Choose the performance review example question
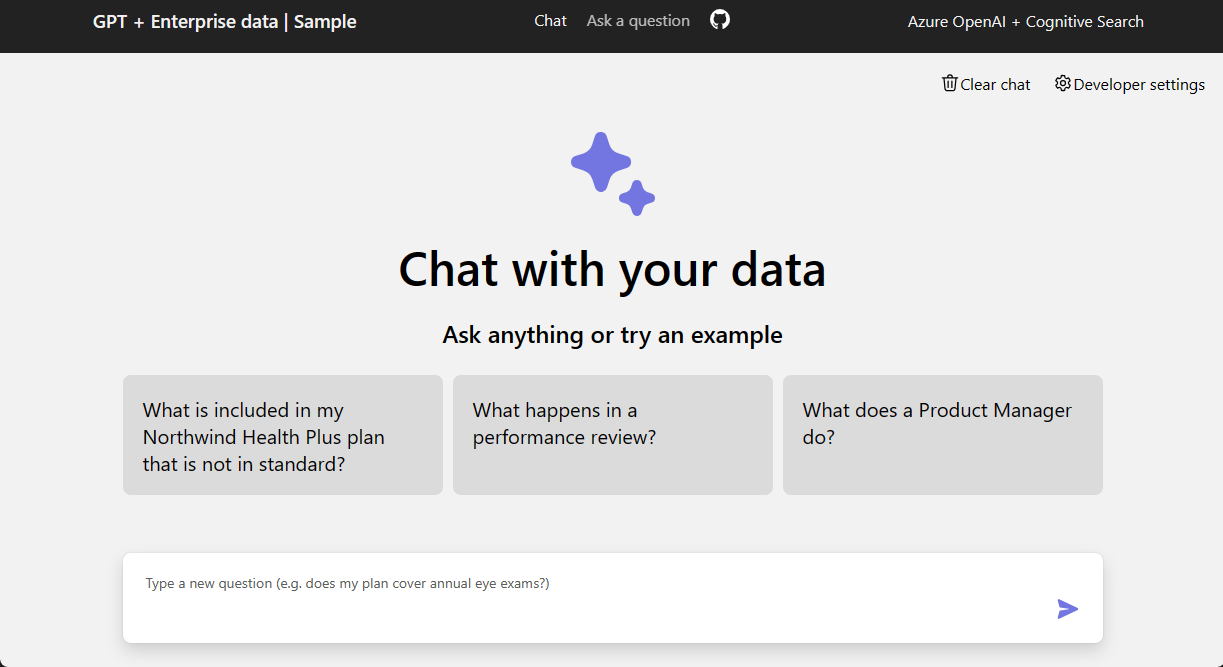1223x667 pixels. coord(612,435)
